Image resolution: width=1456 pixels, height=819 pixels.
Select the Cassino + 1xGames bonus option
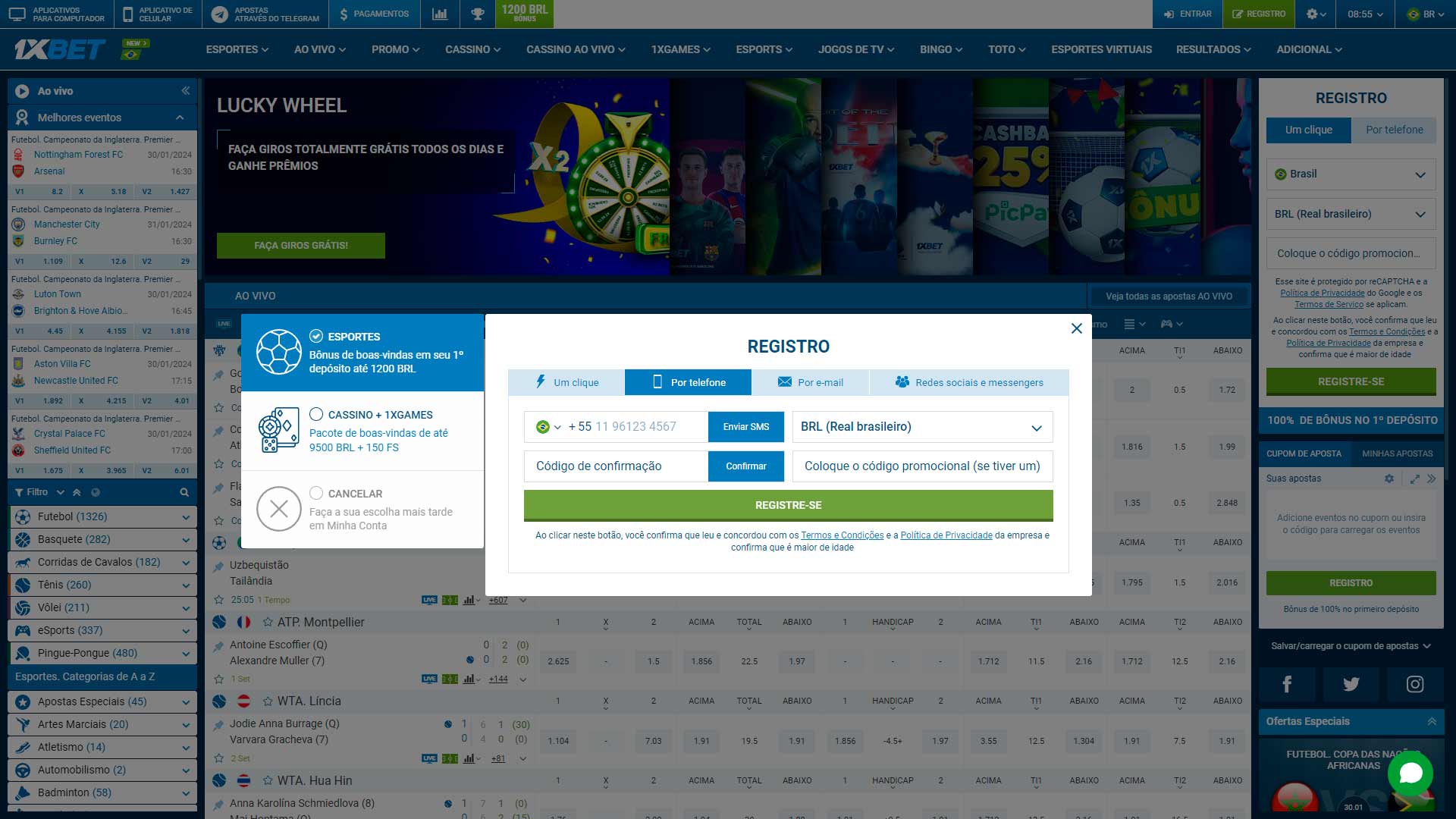point(362,431)
